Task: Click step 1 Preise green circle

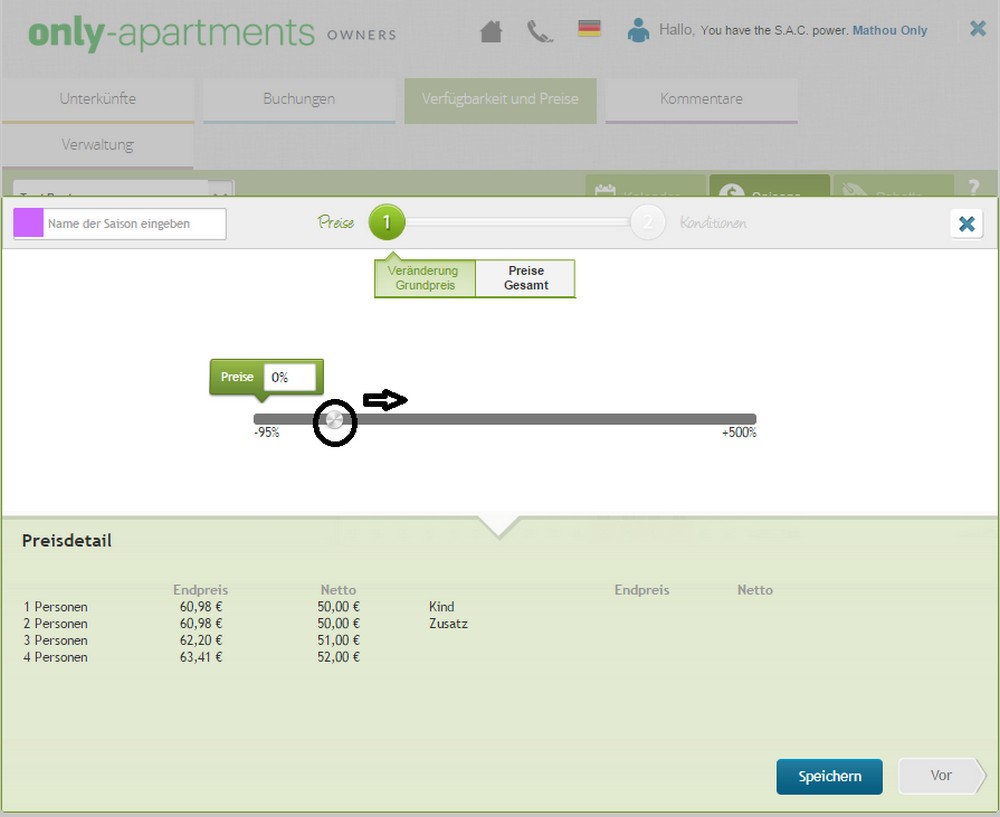Action: (x=387, y=223)
